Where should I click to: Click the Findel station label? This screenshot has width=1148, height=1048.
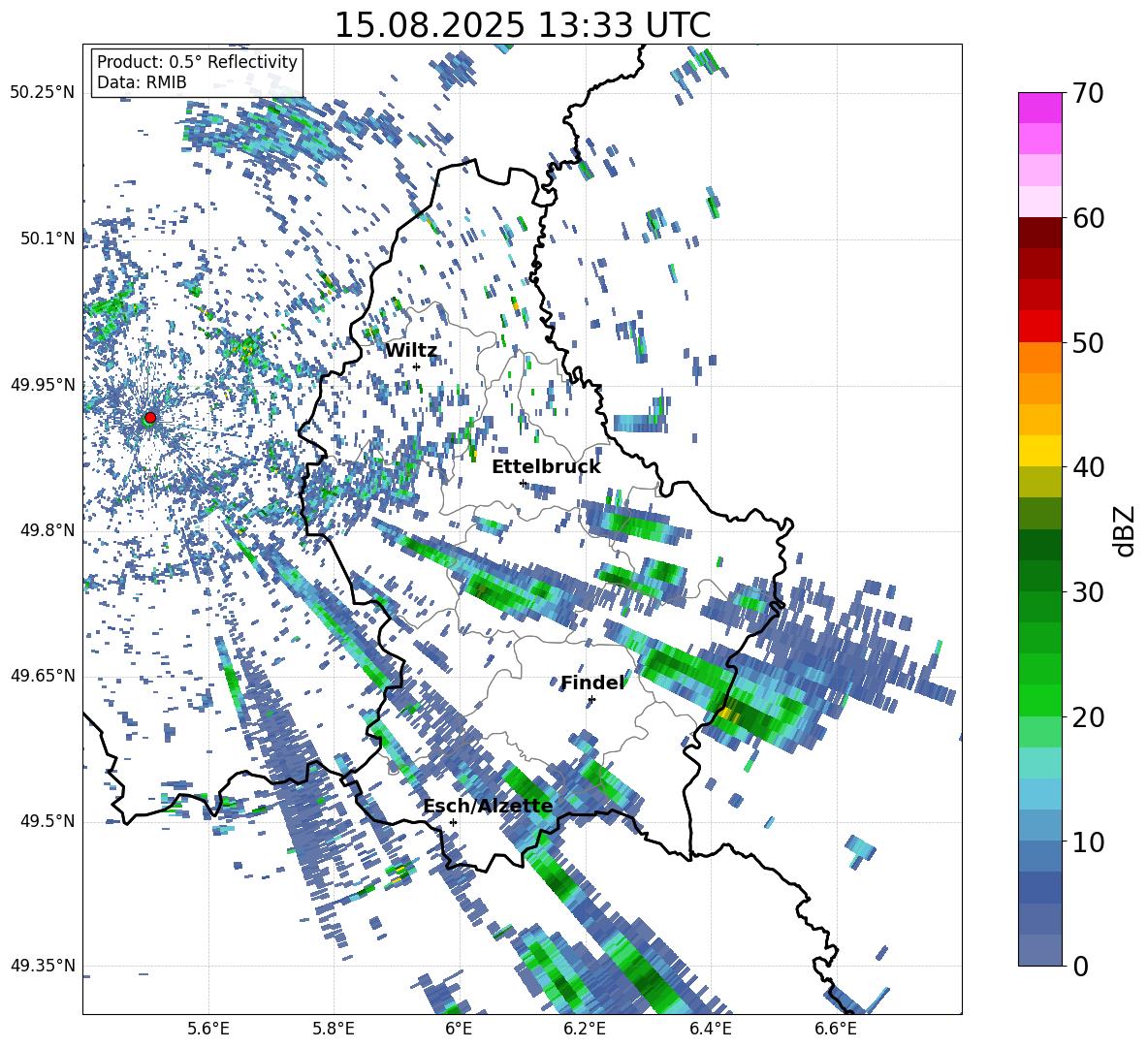[x=592, y=683]
